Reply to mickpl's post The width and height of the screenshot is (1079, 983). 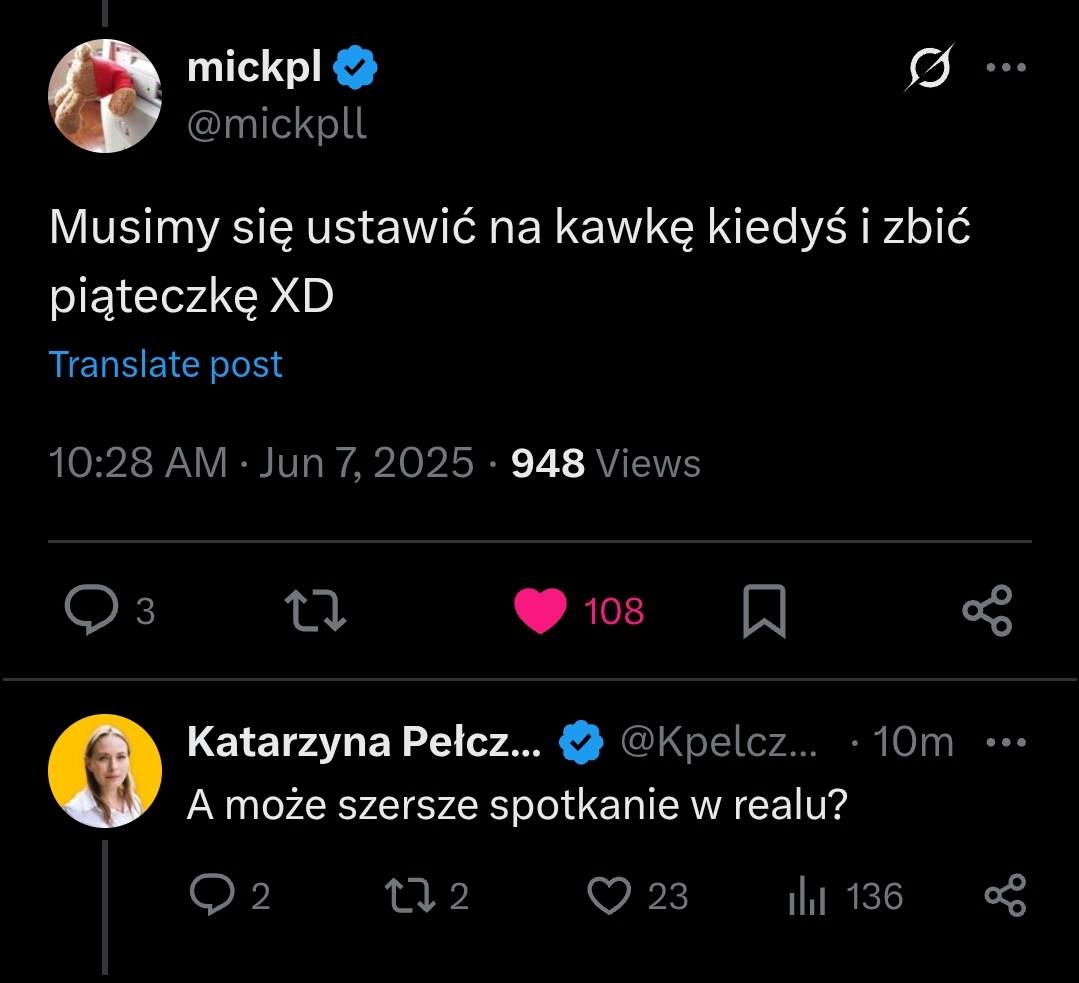pos(92,610)
